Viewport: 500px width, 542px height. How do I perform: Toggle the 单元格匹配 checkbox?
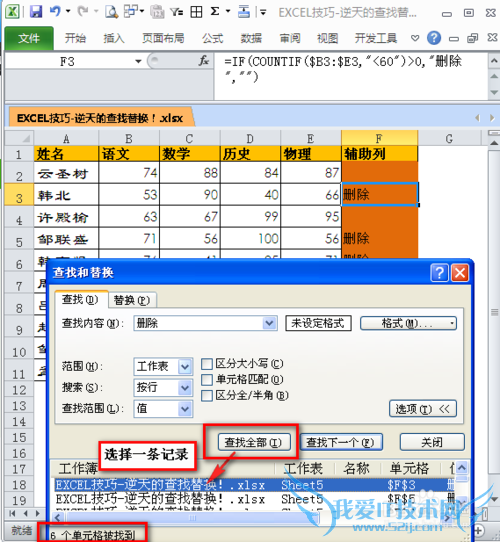207,380
